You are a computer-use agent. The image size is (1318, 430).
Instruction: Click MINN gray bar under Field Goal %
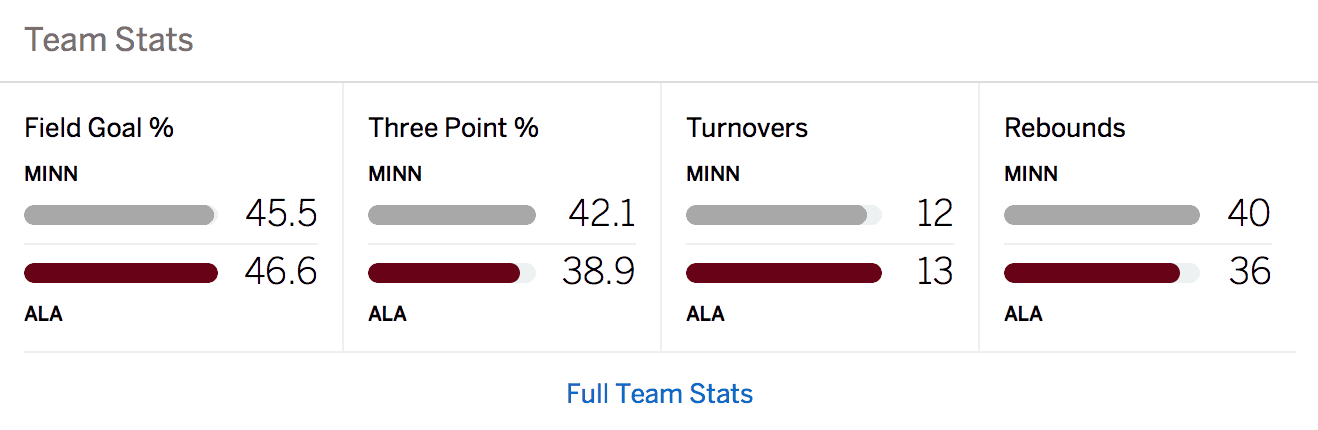[119, 215]
